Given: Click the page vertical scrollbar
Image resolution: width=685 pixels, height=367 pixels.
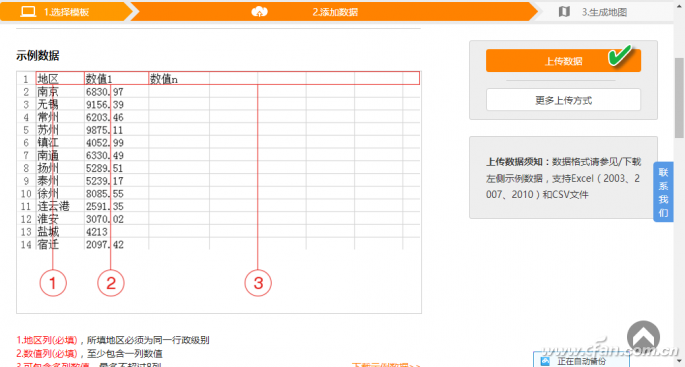Looking at the screenshot, I should click(x=679, y=98).
